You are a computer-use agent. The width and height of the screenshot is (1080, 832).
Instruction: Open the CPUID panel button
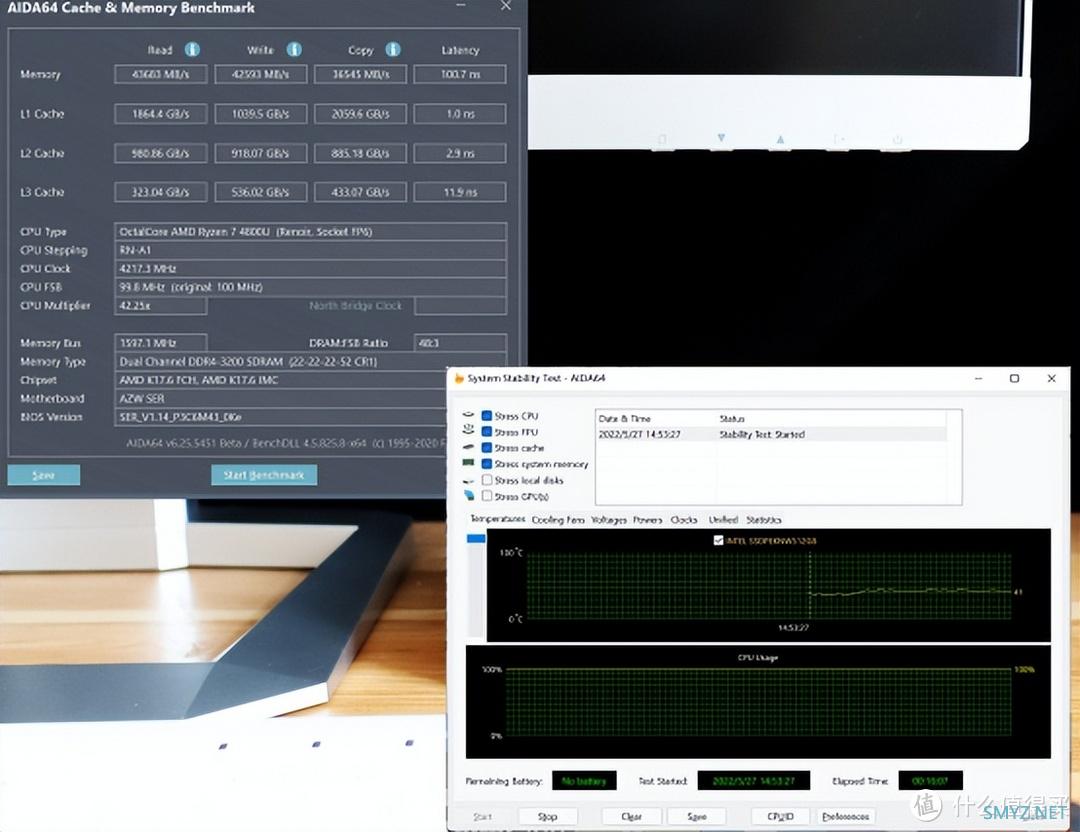click(780, 816)
